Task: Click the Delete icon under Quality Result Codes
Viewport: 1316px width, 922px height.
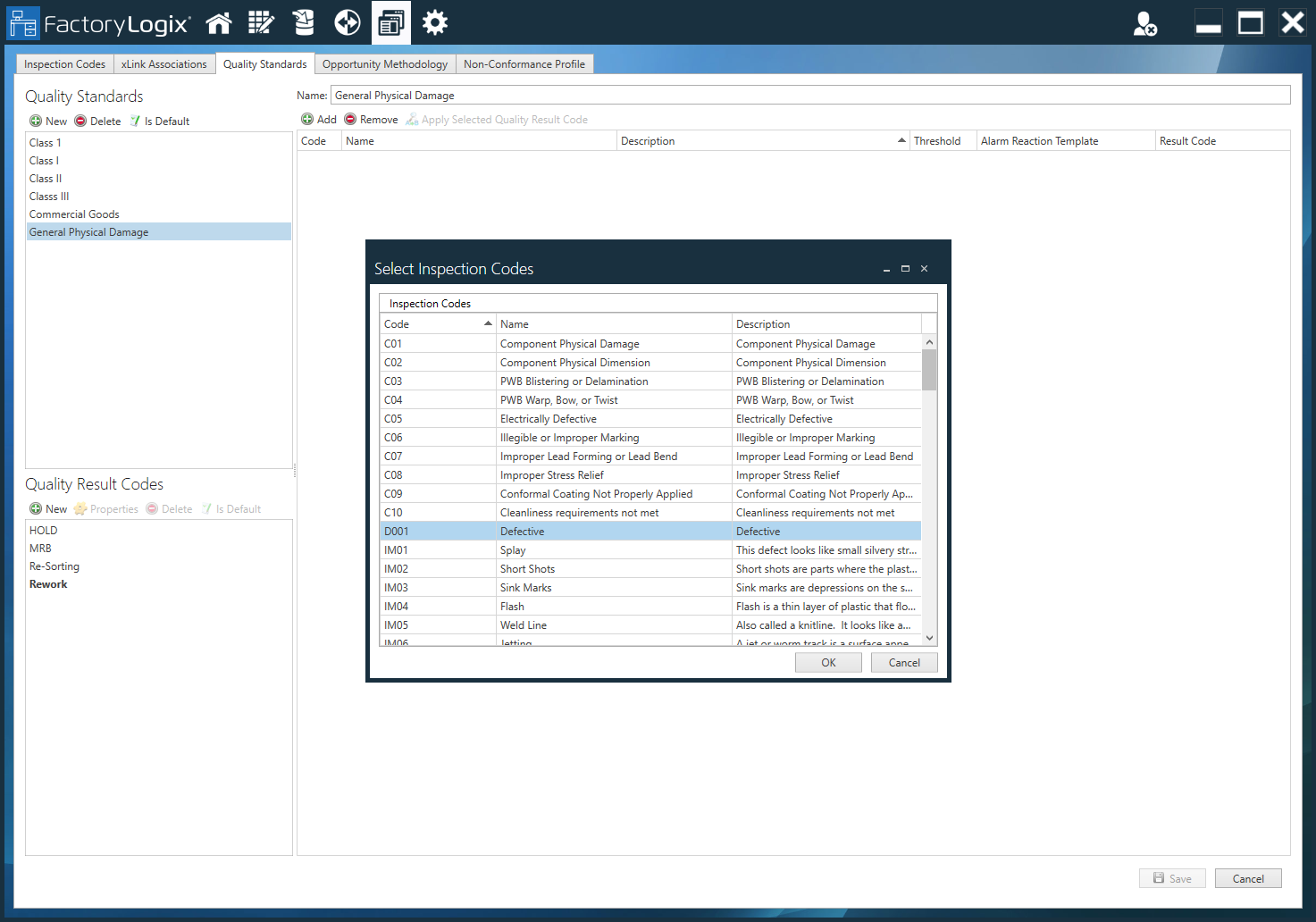Action: 169,508
